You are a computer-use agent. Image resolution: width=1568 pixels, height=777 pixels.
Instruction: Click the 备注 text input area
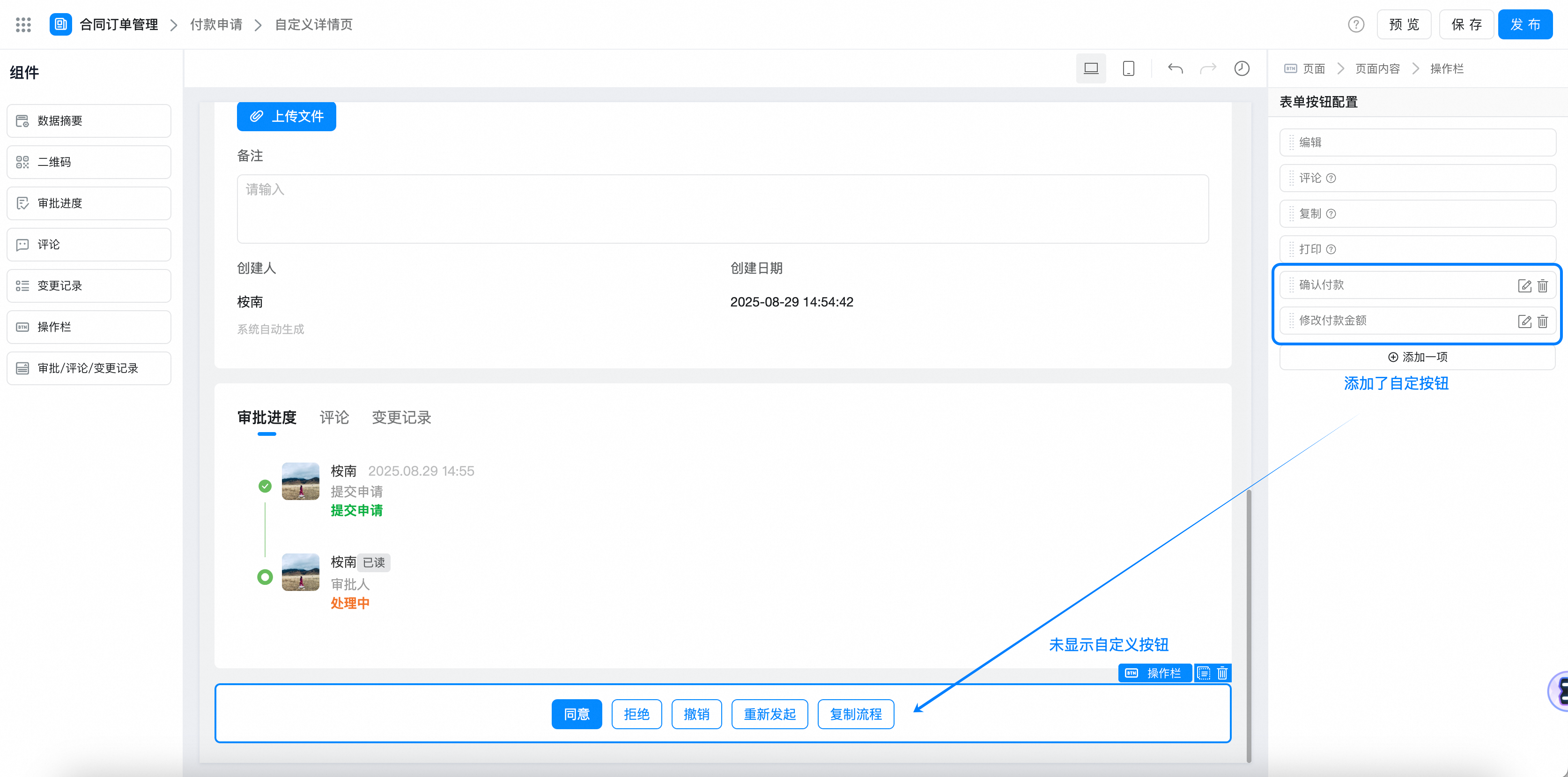(x=722, y=209)
